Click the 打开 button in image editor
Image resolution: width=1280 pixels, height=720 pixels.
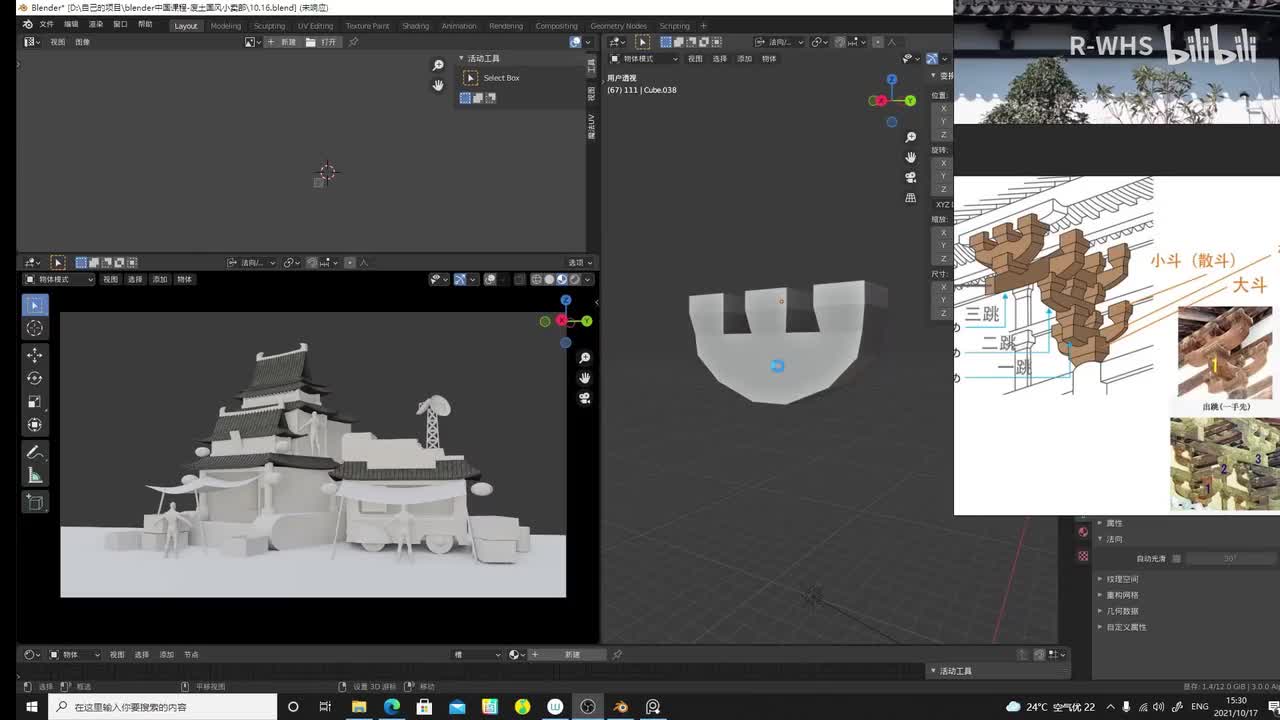[322, 42]
